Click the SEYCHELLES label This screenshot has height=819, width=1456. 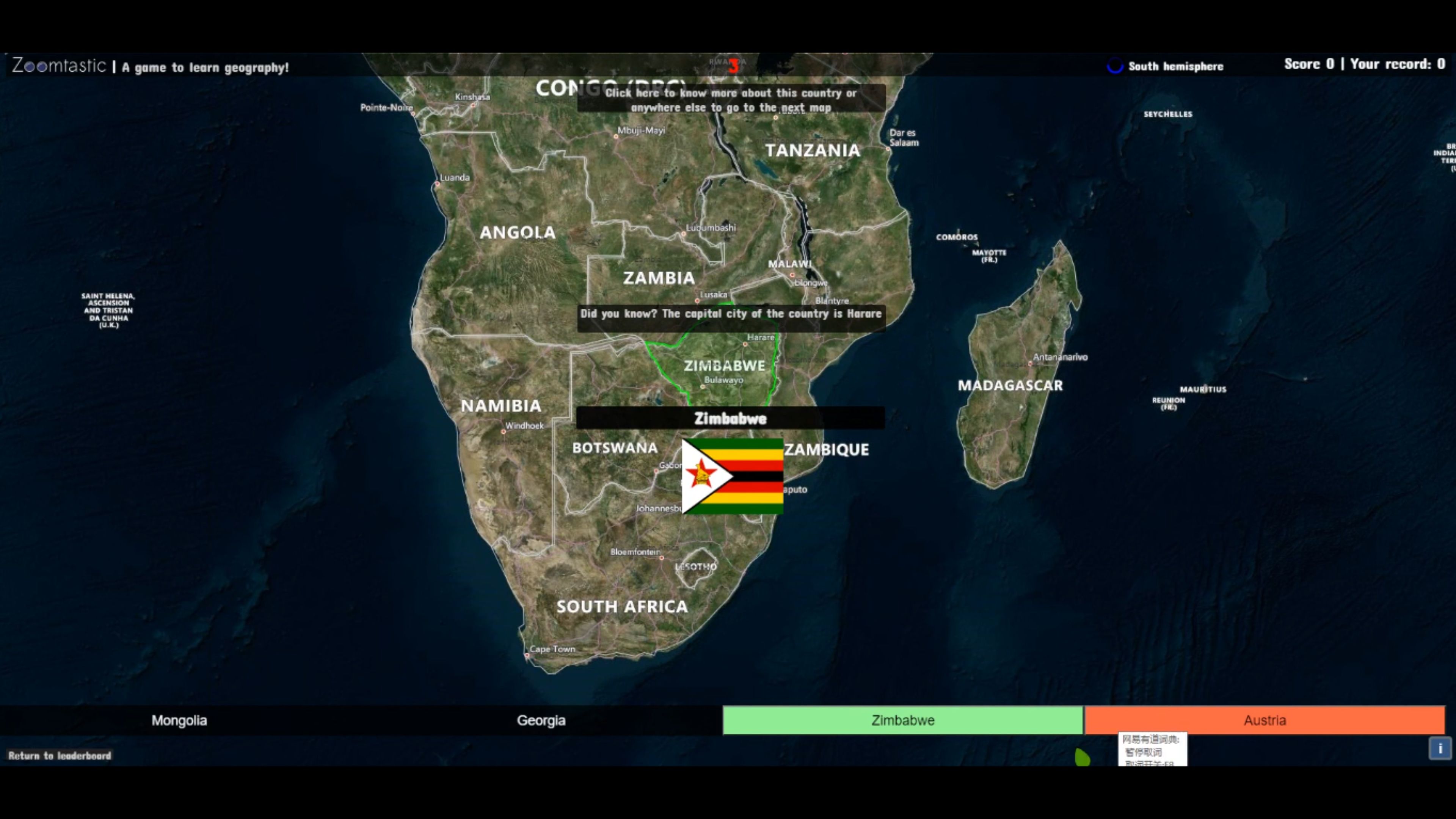click(x=1168, y=114)
